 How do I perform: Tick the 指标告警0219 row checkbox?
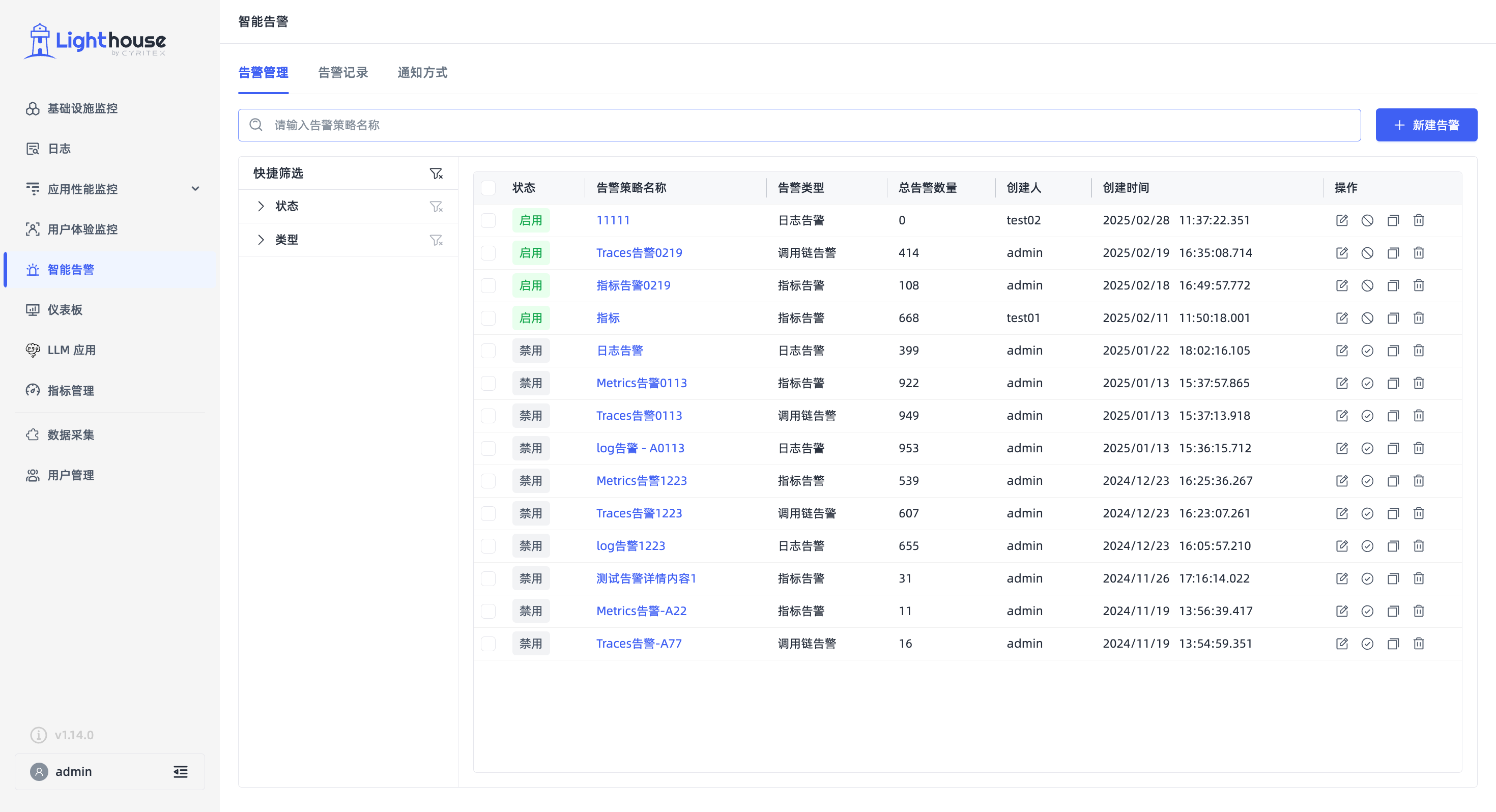click(488, 285)
